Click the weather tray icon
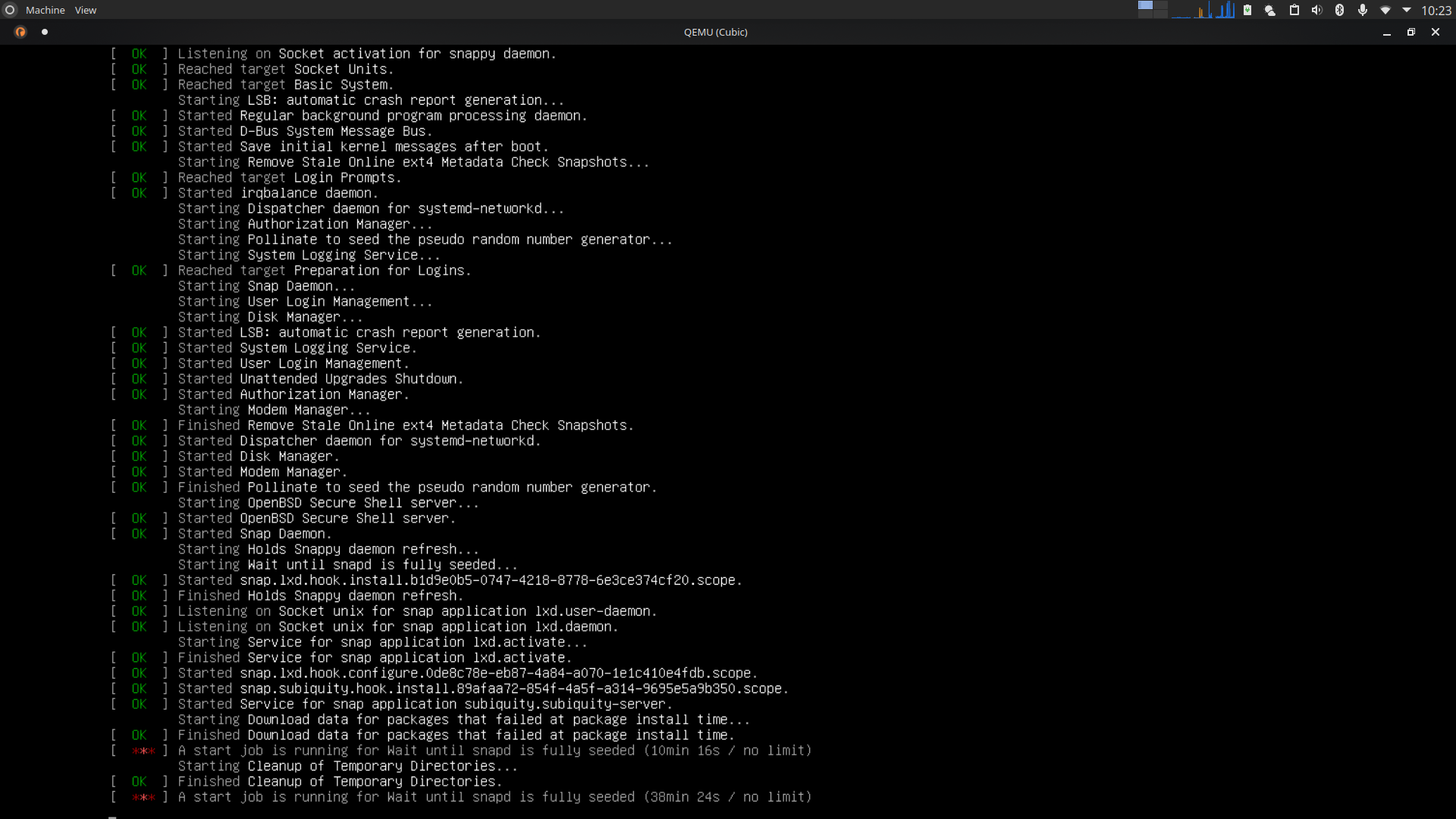 [x=1269, y=10]
